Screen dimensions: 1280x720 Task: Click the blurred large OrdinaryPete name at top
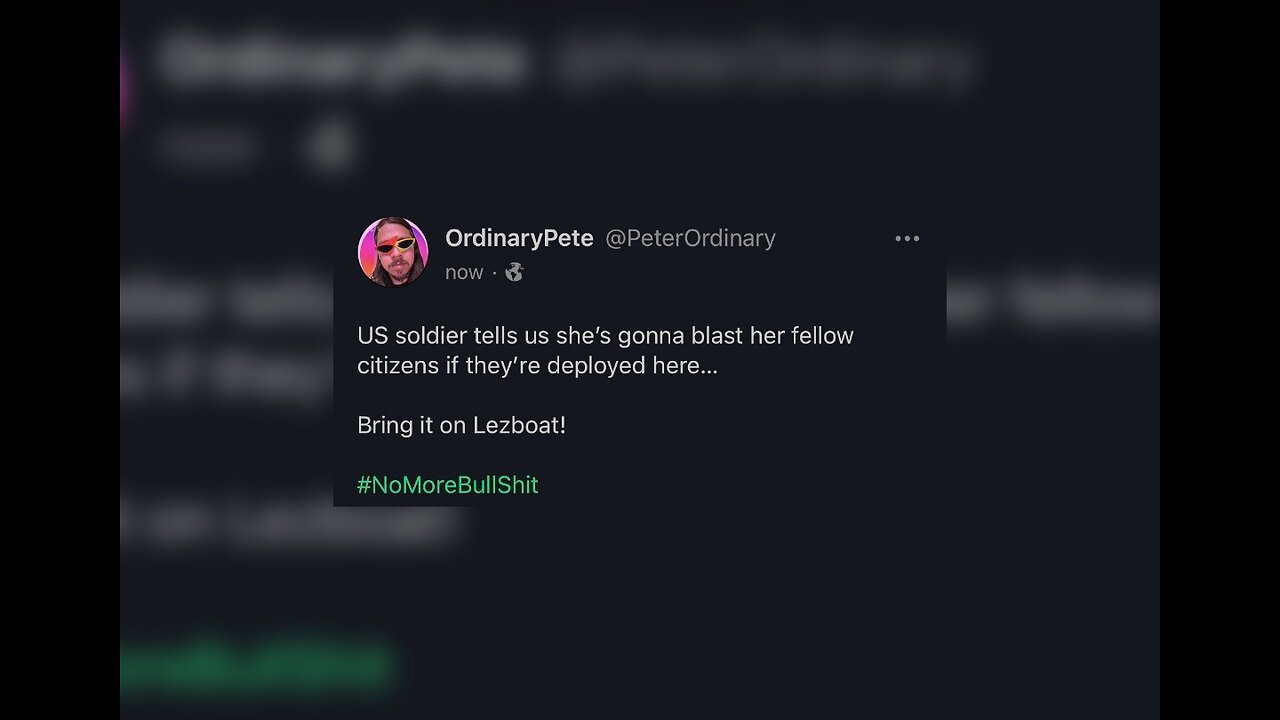(x=342, y=60)
